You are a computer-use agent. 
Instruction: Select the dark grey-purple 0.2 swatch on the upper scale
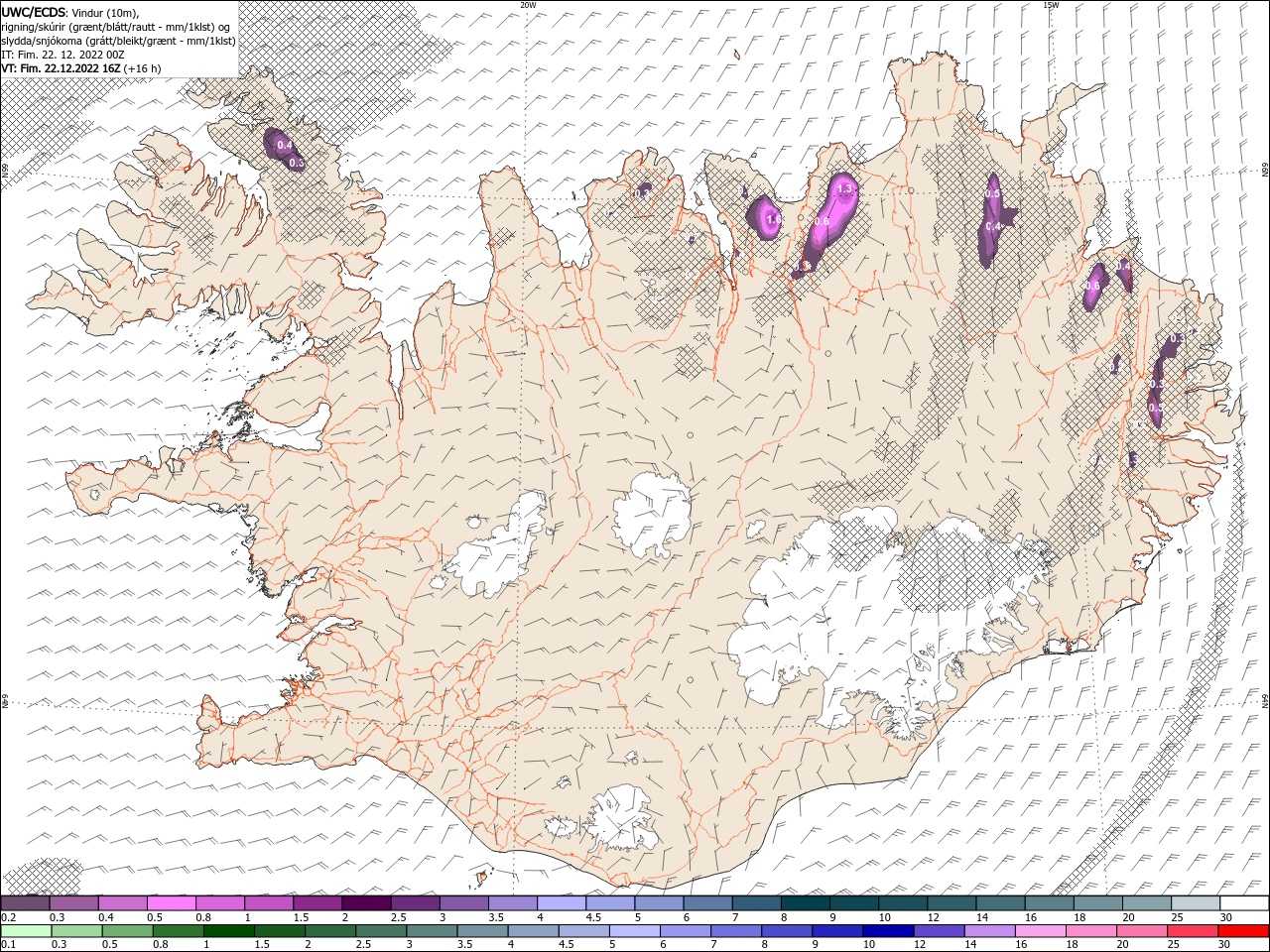tap(25, 903)
